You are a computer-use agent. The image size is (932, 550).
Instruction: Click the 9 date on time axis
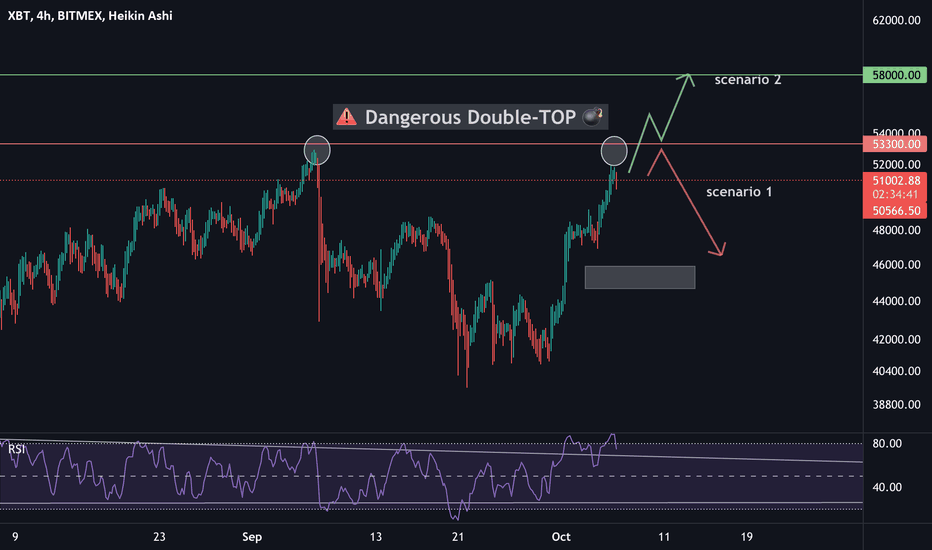click(15, 537)
